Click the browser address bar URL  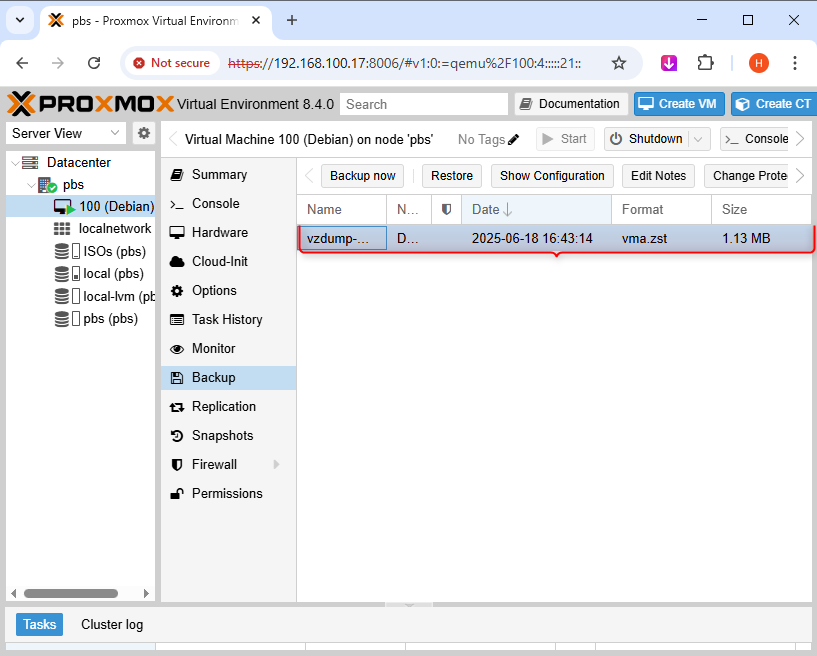point(404,63)
